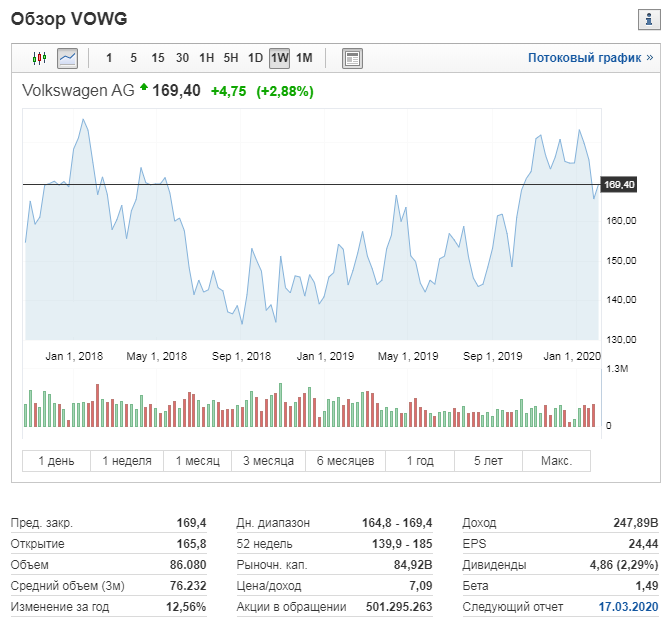This screenshot has height=625, width=672.
Task: Show the 5 лет range
Action: [488, 461]
